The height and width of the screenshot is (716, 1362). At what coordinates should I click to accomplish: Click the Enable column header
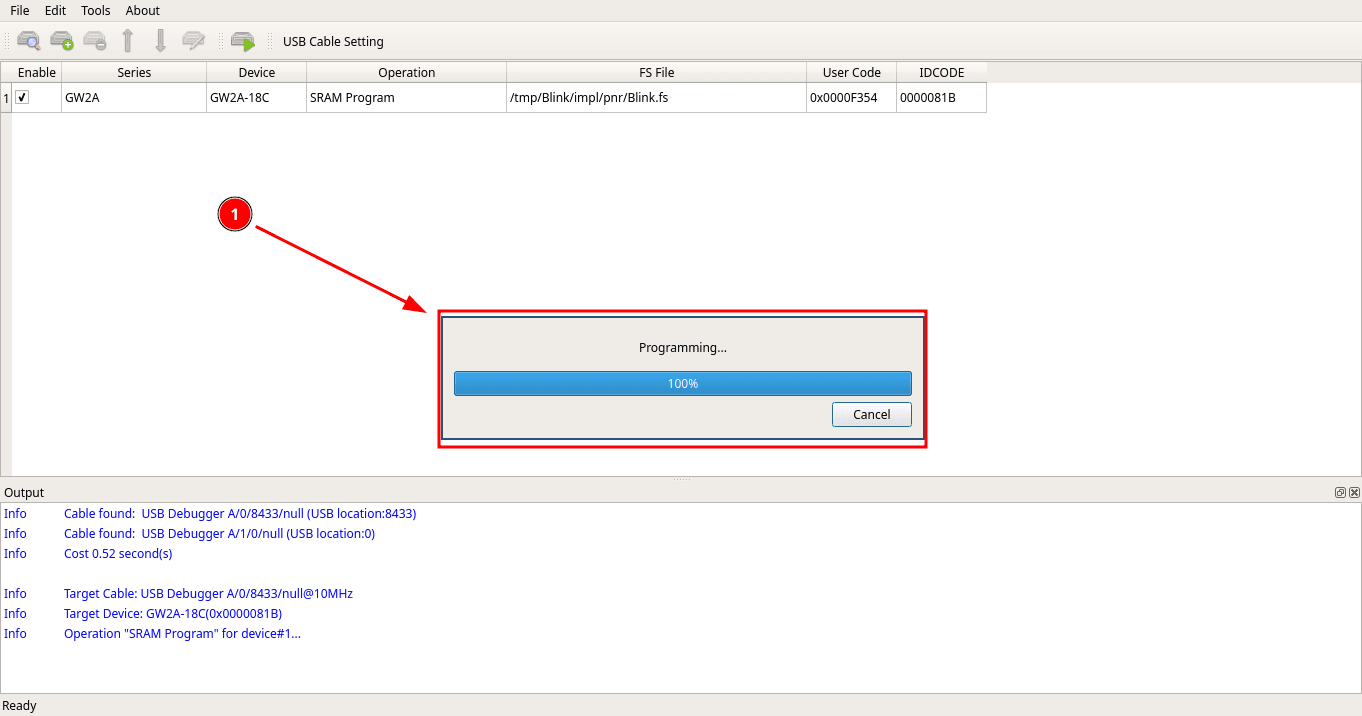tap(37, 72)
